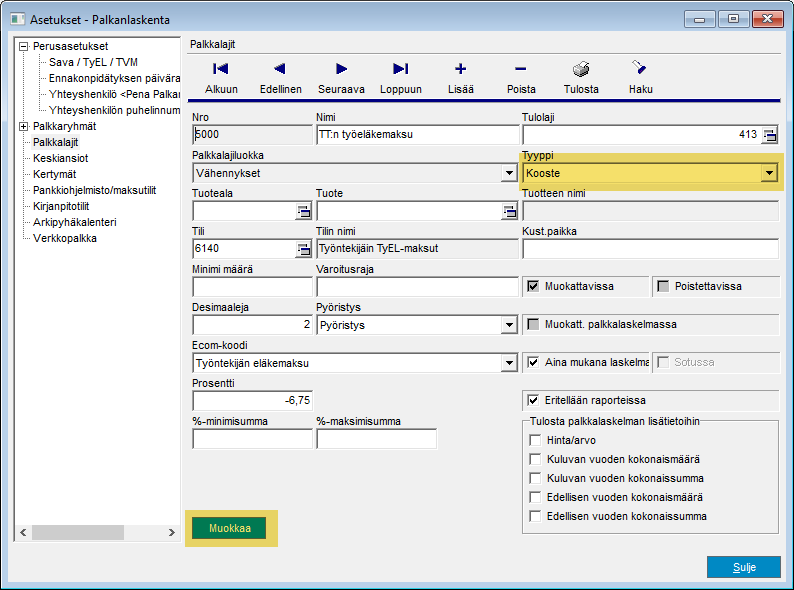Click the Nimi field TT:n työeläkemaksu
This screenshot has width=794, height=590.
tap(418, 135)
